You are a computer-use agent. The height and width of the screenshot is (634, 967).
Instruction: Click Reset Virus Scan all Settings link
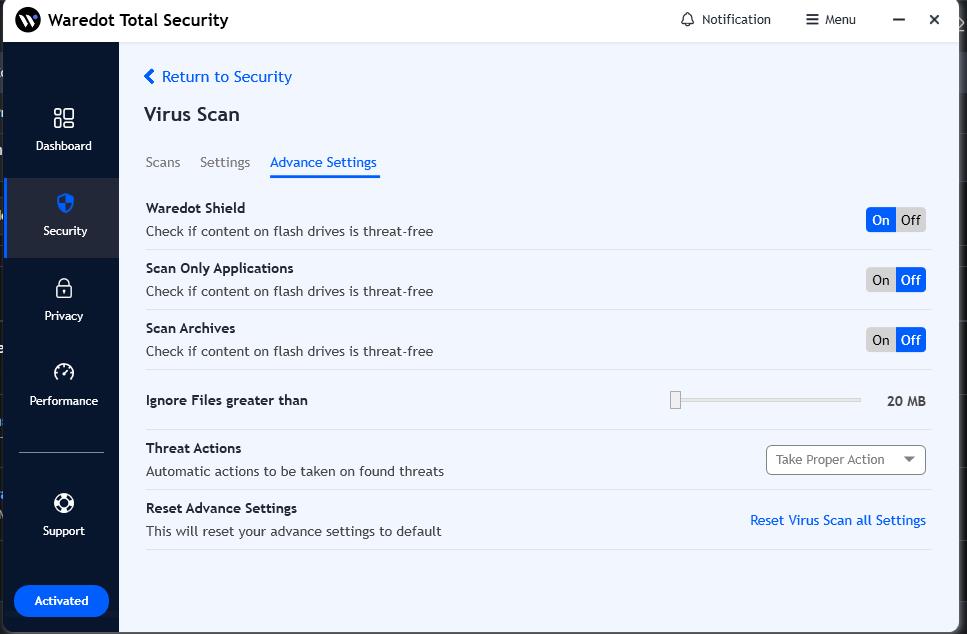point(837,520)
